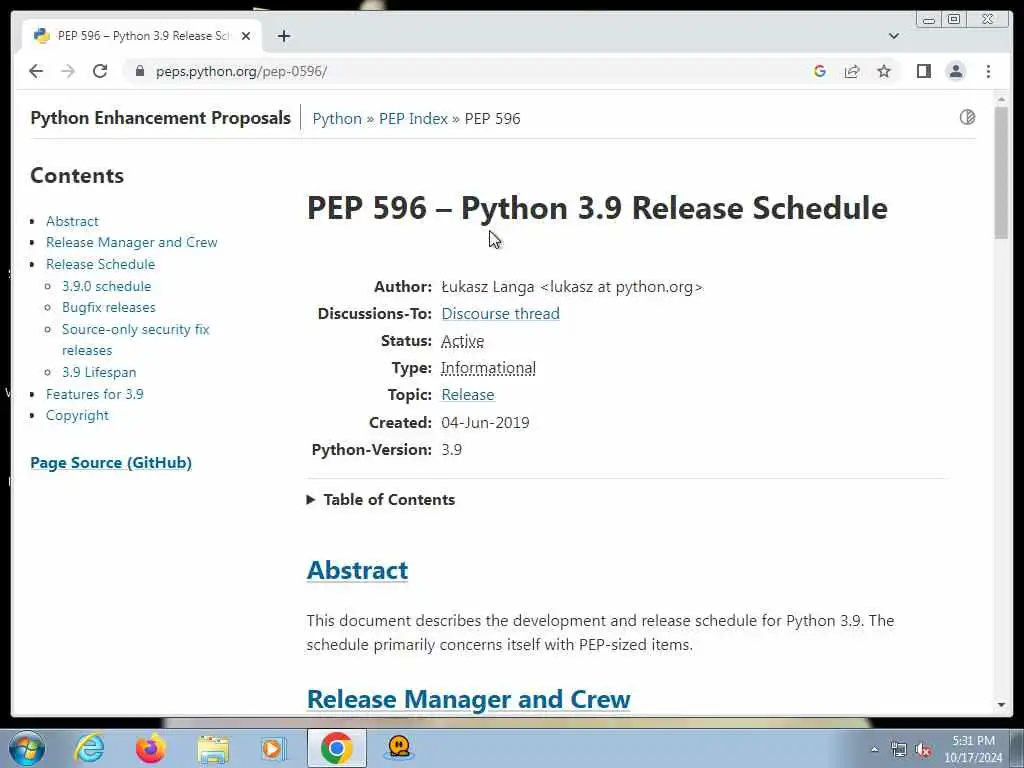Bookmark this page with the star
The height and width of the screenshot is (768, 1024).
click(x=884, y=71)
